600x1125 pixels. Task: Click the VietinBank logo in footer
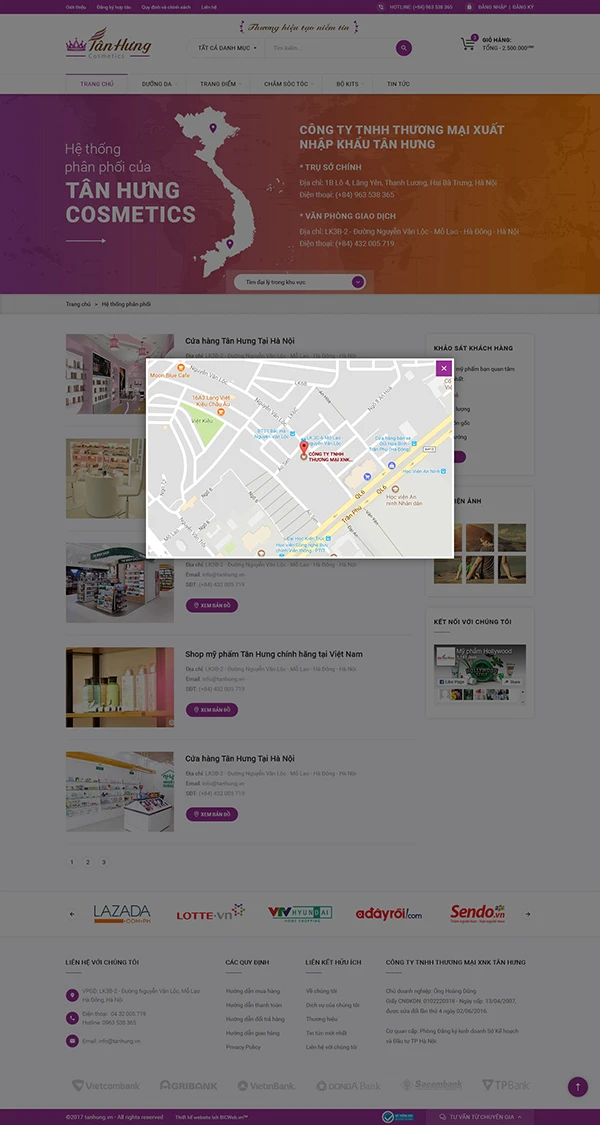coord(266,1086)
